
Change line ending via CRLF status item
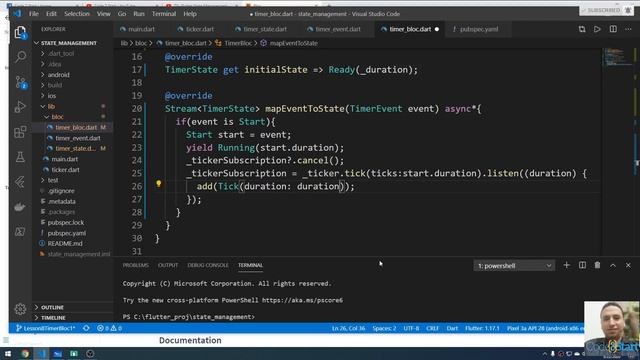(432, 328)
